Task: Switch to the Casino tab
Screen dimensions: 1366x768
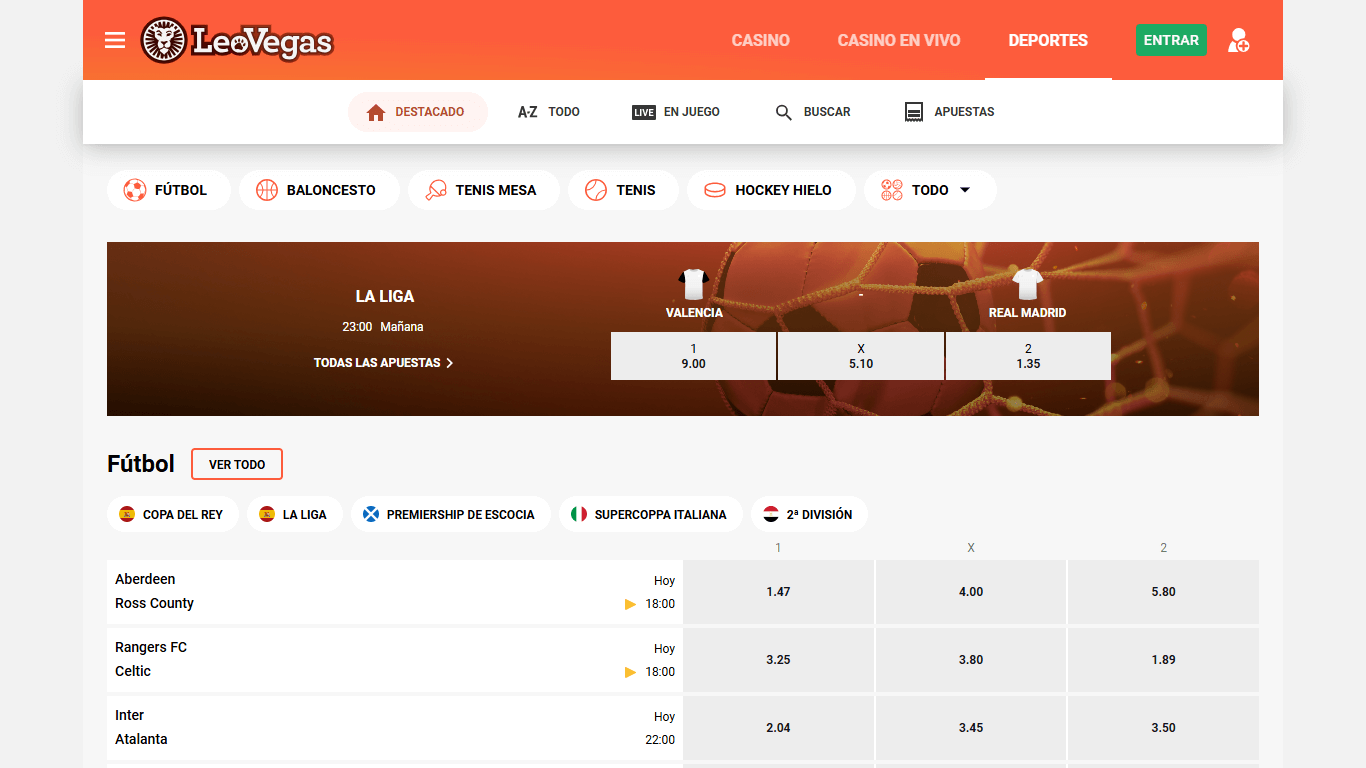Action: [760, 40]
